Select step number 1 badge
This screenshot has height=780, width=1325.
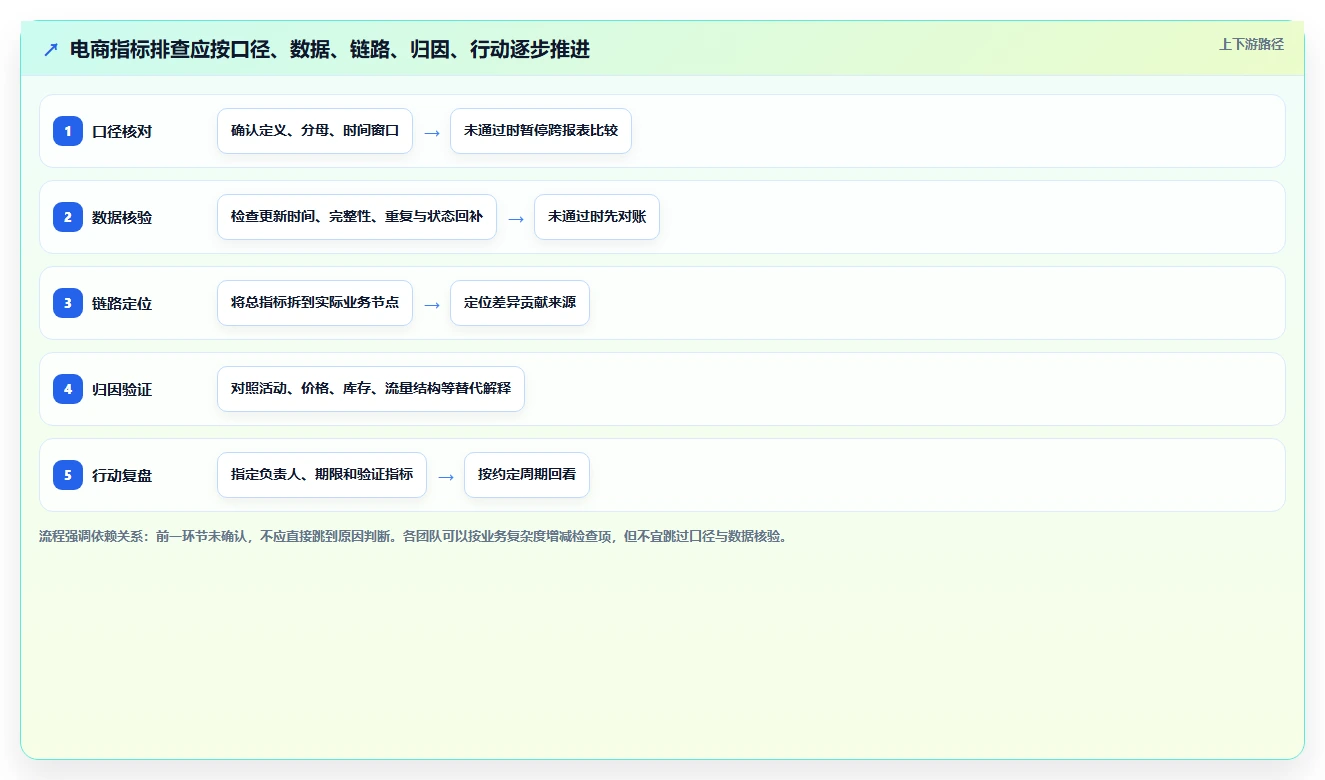point(68,131)
